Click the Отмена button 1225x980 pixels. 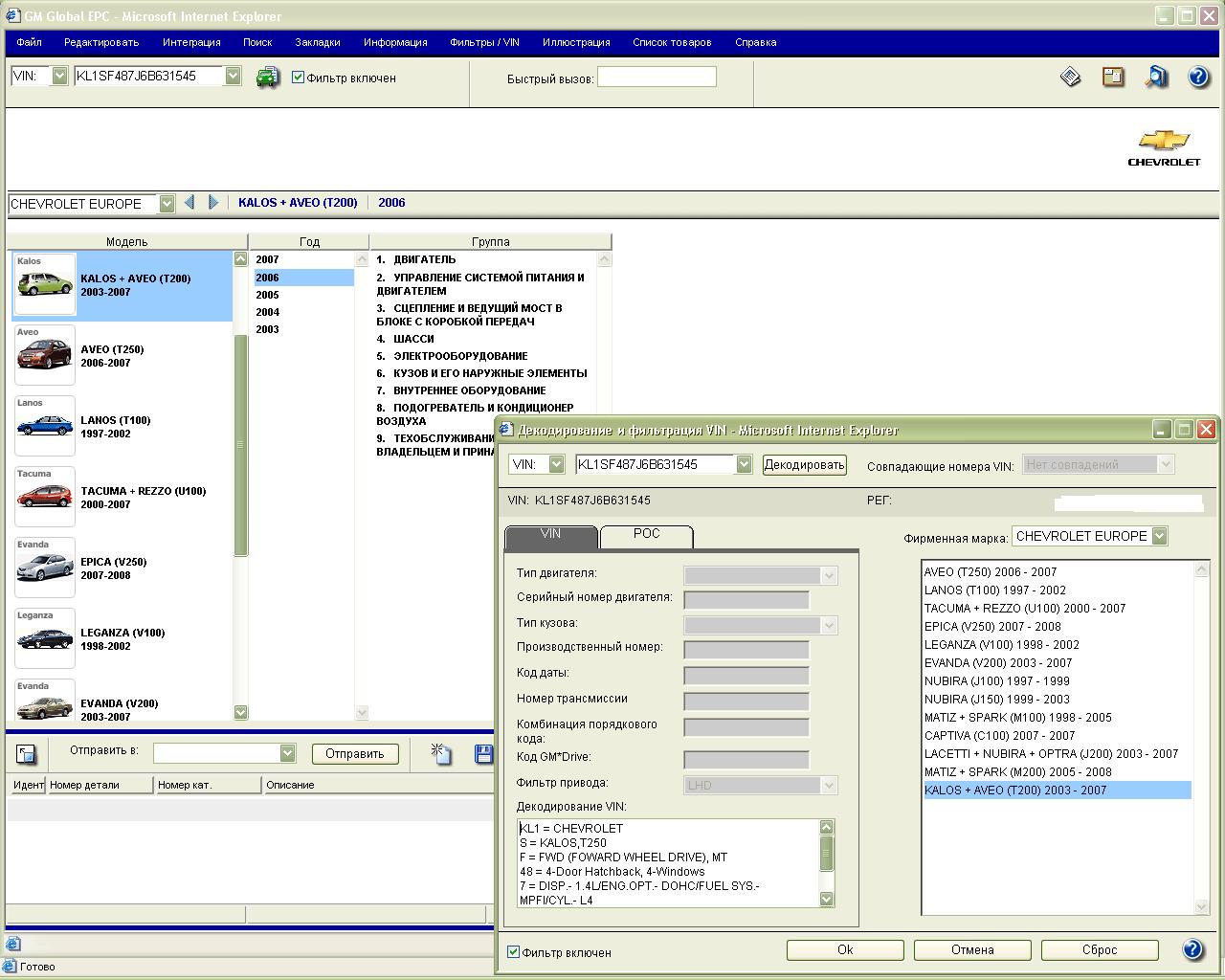972,950
